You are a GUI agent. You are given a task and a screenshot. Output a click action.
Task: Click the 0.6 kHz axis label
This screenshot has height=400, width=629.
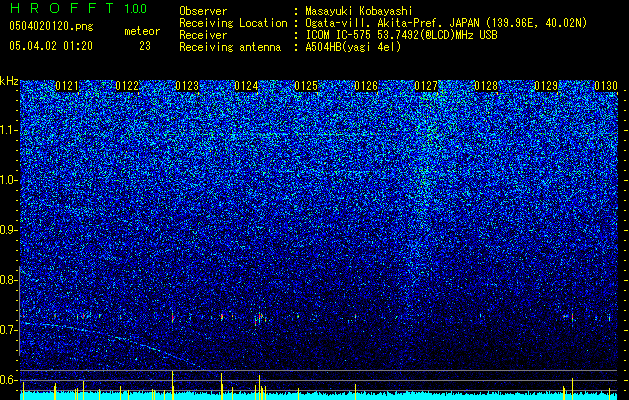click(8, 380)
